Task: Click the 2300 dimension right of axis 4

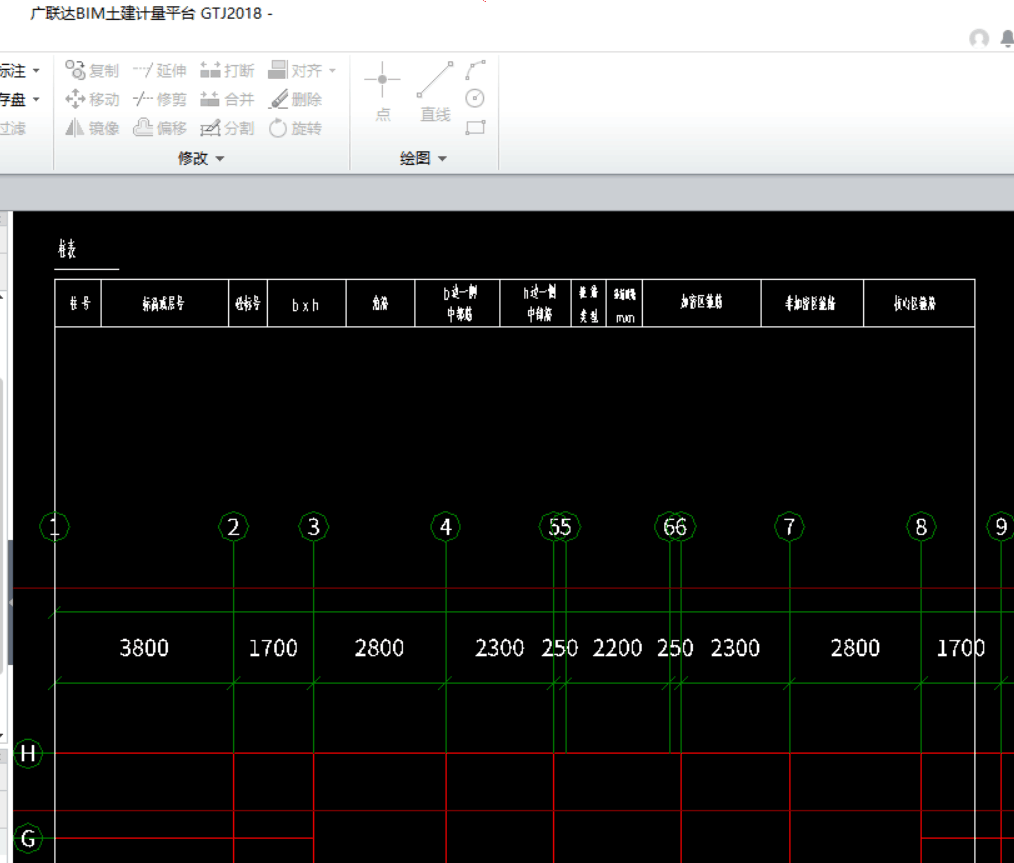Action: (500, 648)
